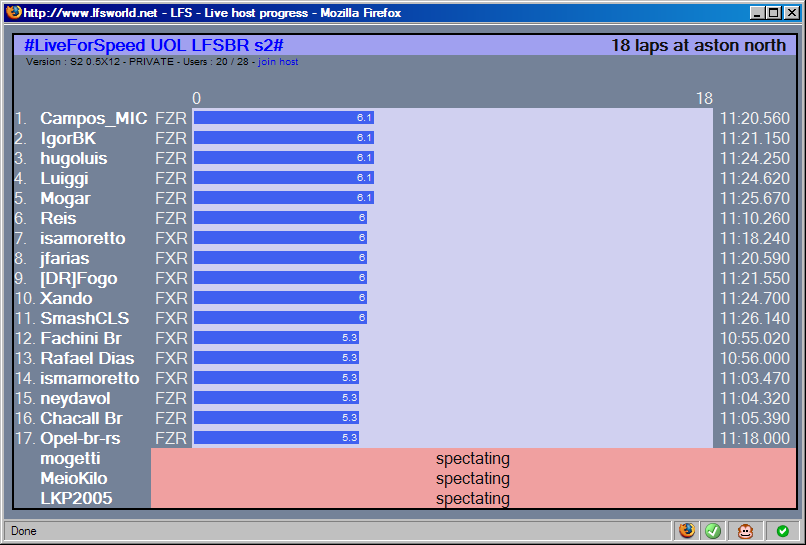Screen dimensions: 806x545
Task: Minimize the Firefox window
Action: click(x=757, y=13)
